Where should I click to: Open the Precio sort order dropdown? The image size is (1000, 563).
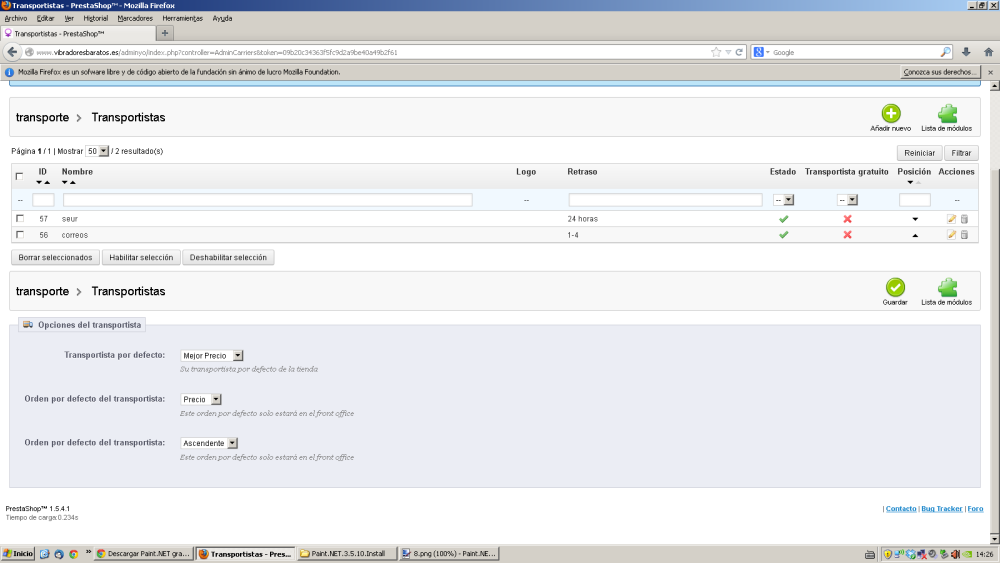(201, 399)
